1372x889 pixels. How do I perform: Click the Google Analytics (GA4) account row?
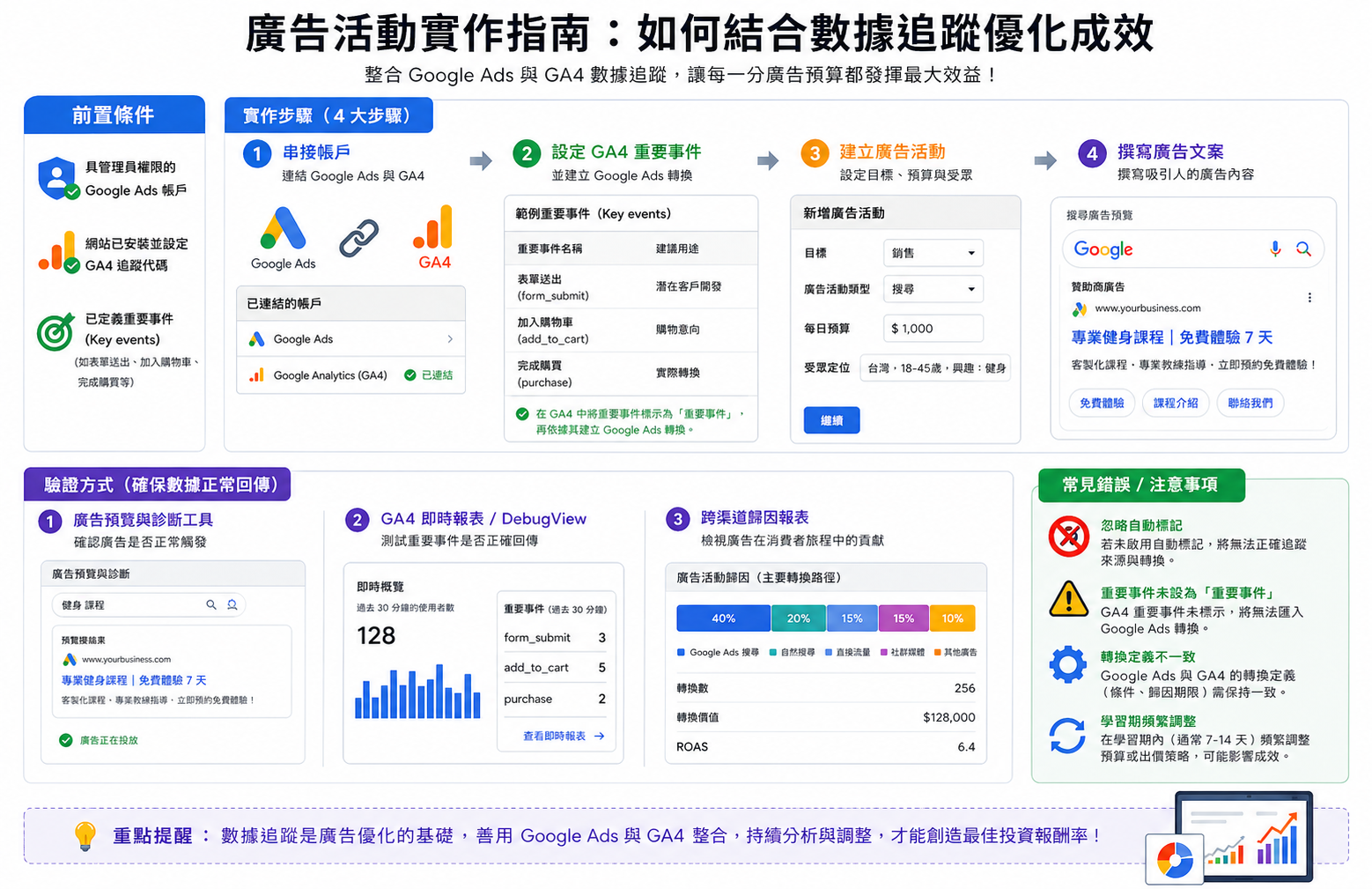click(350, 375)
